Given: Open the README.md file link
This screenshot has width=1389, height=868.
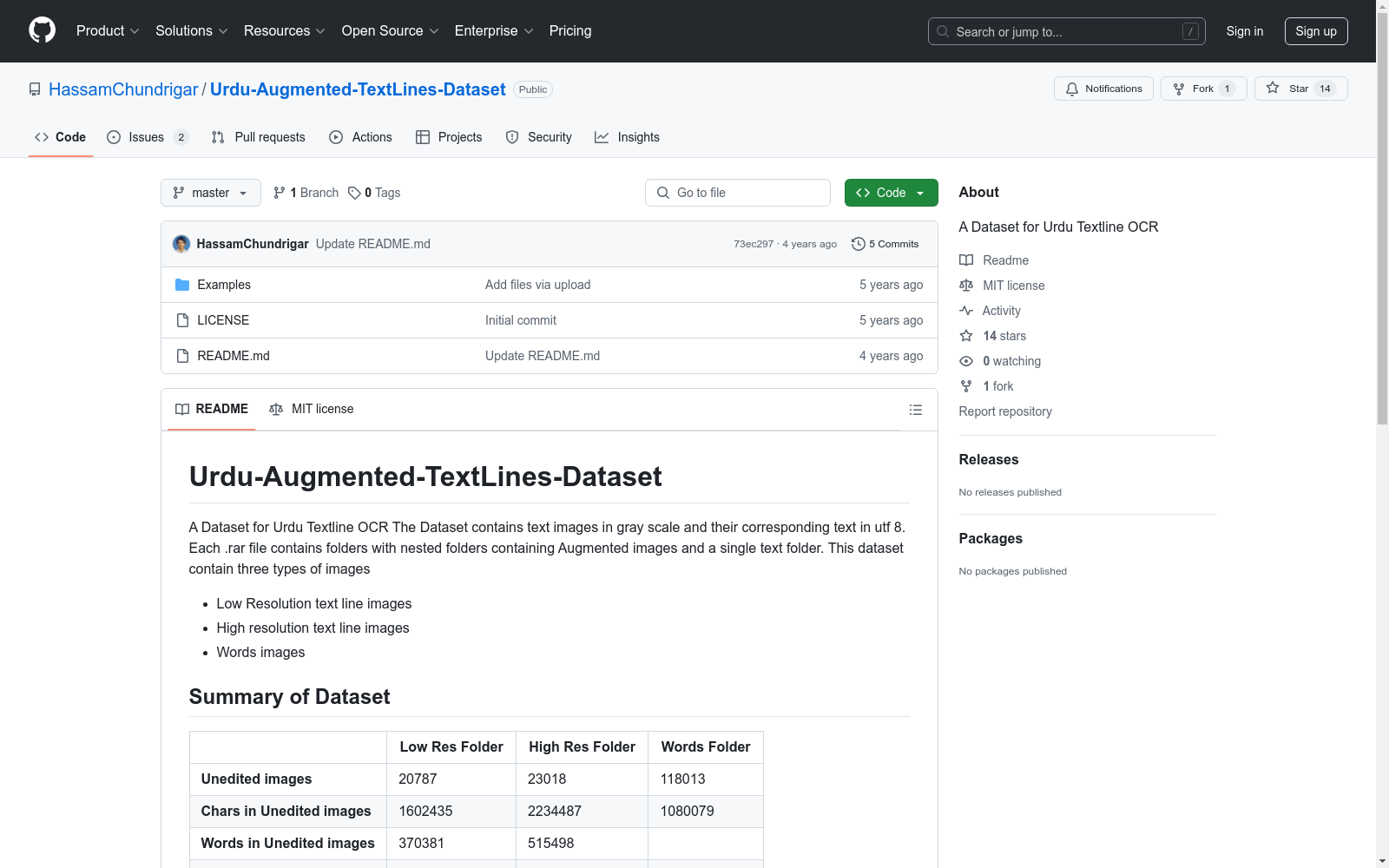Looking at the screenshot, I should [x=234, y=356].
